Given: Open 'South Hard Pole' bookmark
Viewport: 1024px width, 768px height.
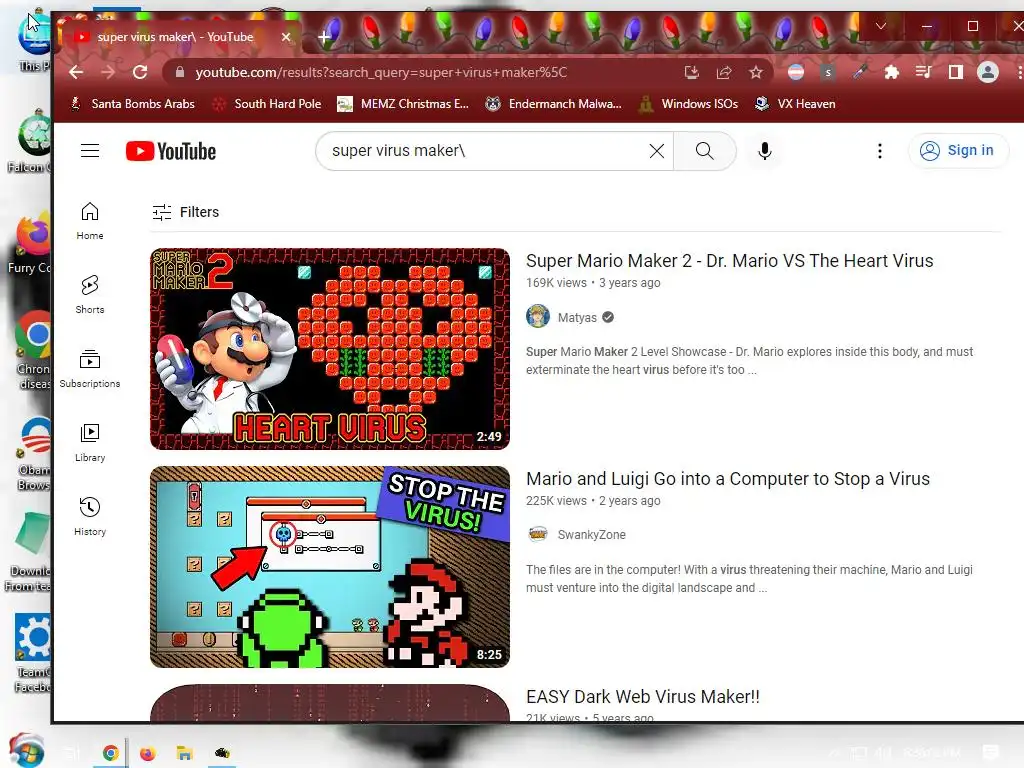Looking at the screenshot, I should coord(268,104).
